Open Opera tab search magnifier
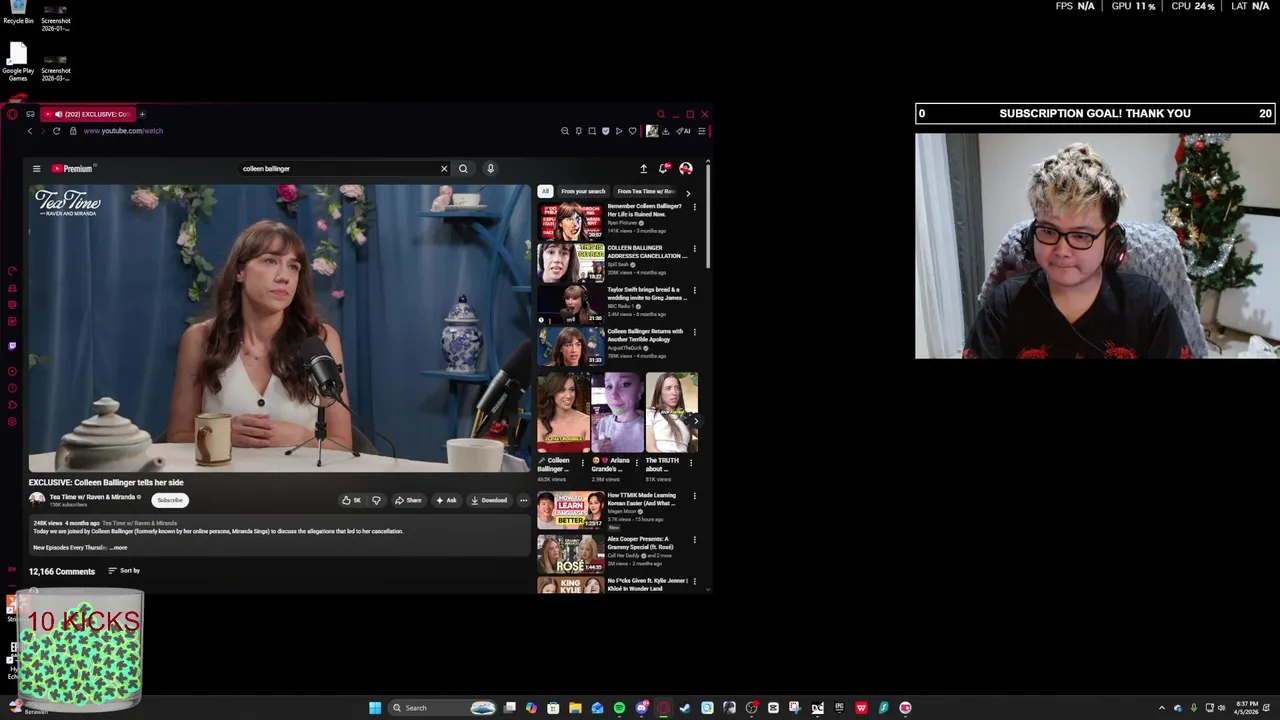Viewport: 1280px width, 720px height. 660,114
